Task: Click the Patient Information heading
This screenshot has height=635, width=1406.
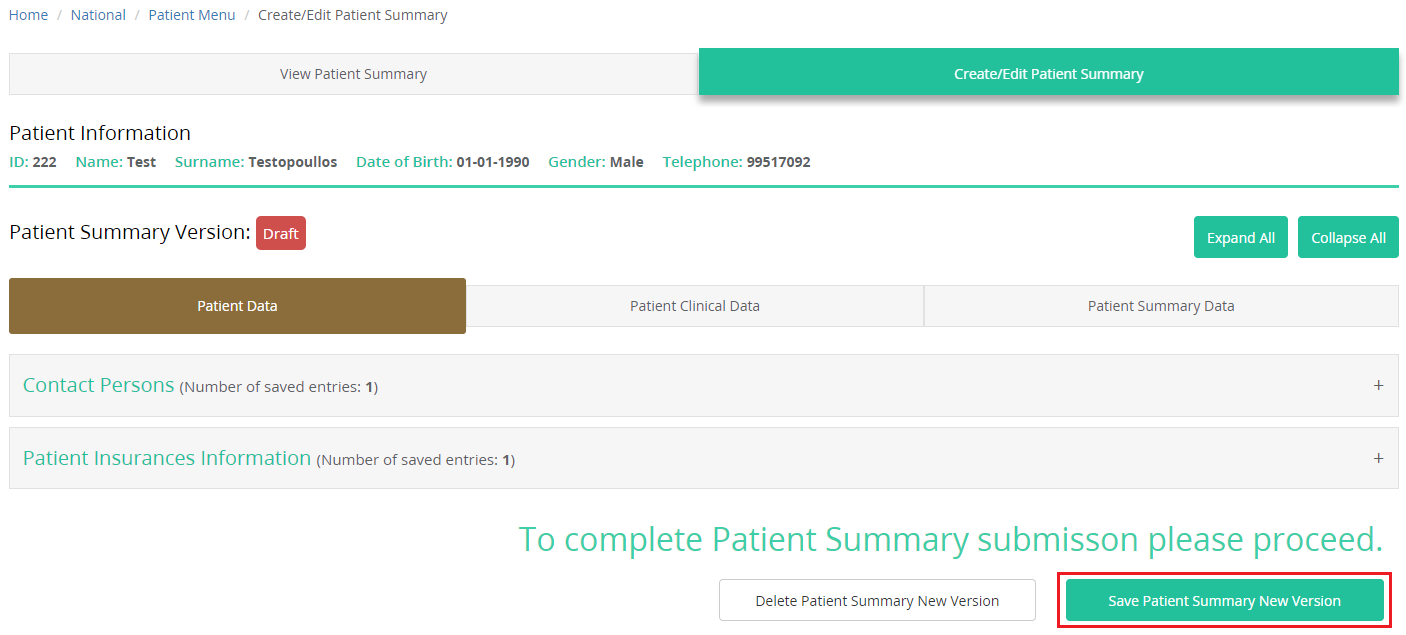Action: pos(100,133)
